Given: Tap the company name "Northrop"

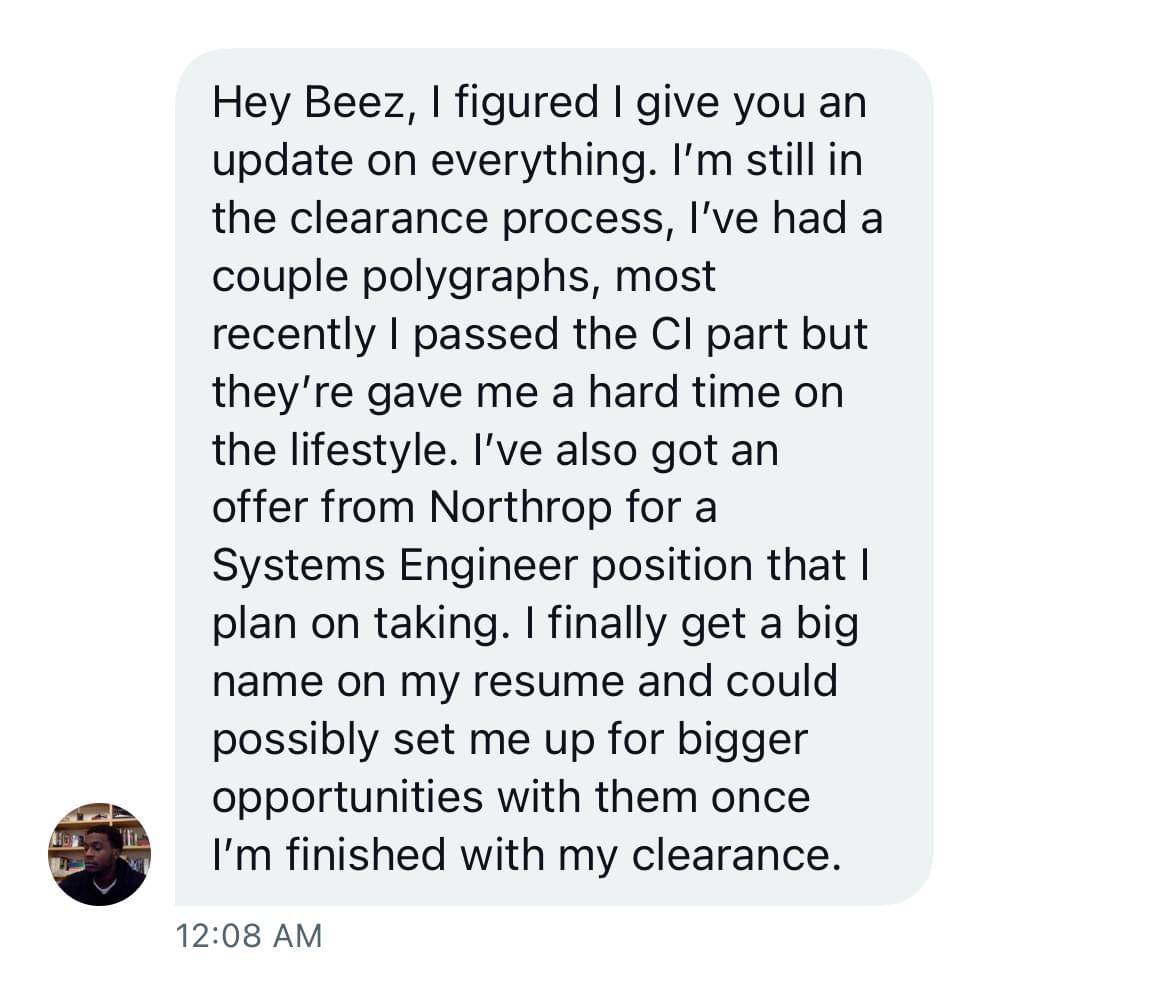Looking at the screenshot, I should pyautogui.click(x=520, y=508).
